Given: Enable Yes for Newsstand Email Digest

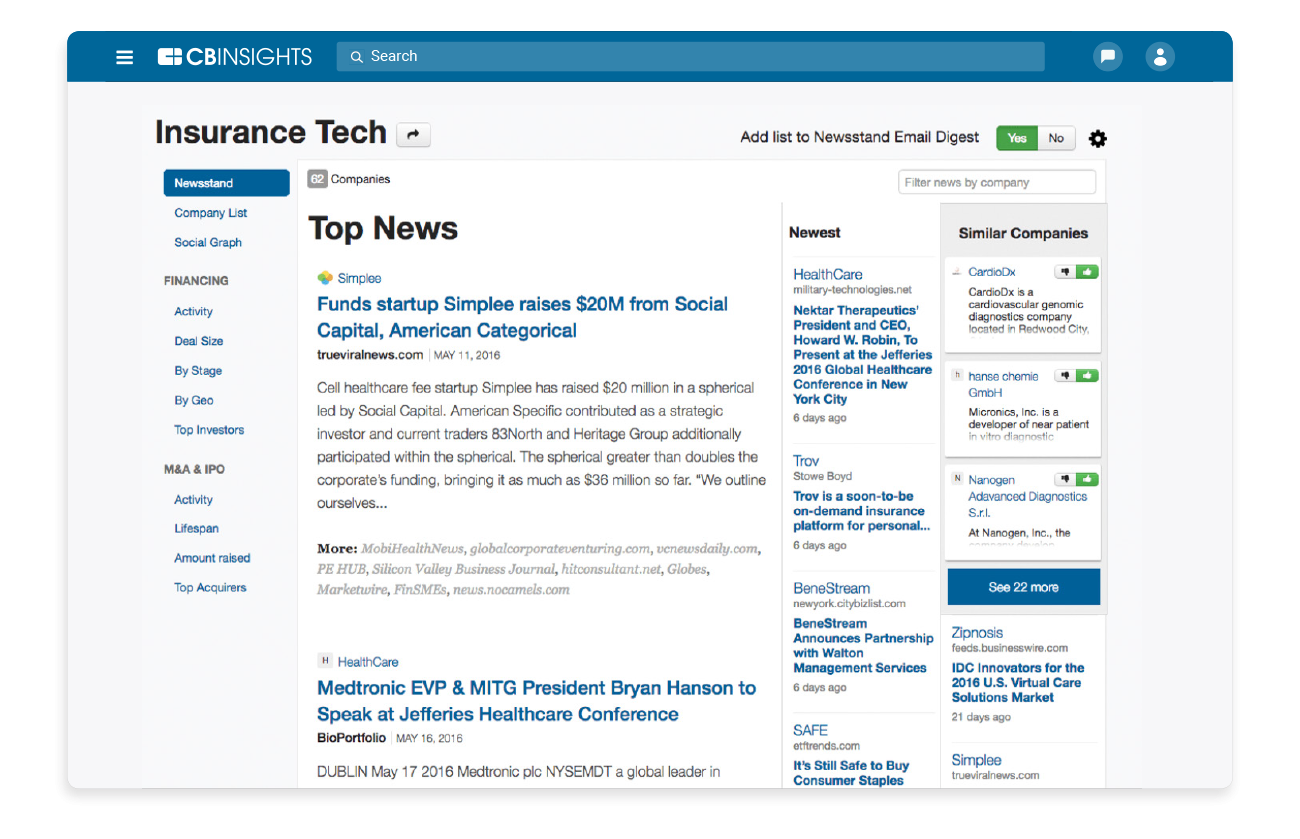Looking at the screenshot, I should pyautogui.click(x=1017, y=138).
